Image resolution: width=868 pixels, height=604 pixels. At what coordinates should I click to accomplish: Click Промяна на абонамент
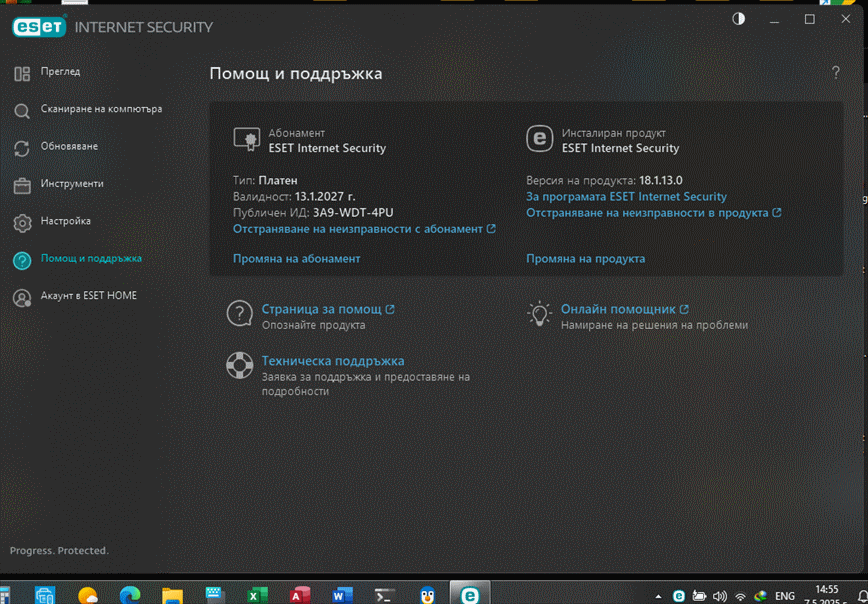297,259
